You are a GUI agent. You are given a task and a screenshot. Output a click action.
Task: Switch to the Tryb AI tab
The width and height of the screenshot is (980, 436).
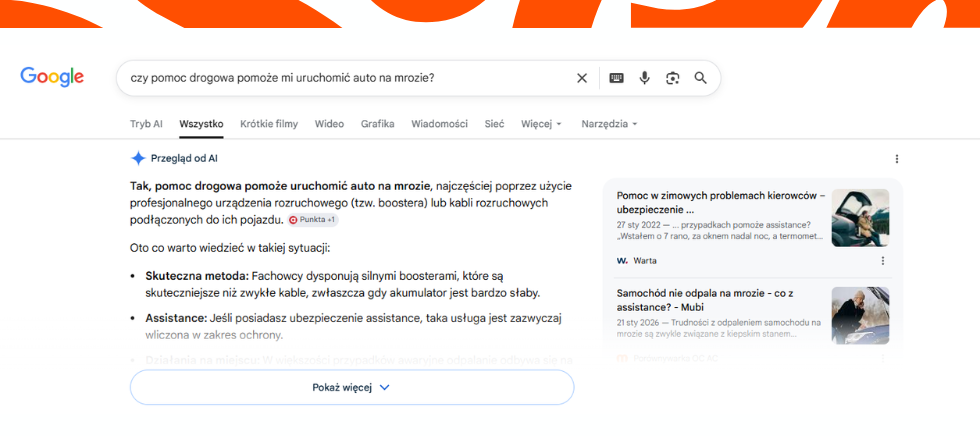pos(146,124)
